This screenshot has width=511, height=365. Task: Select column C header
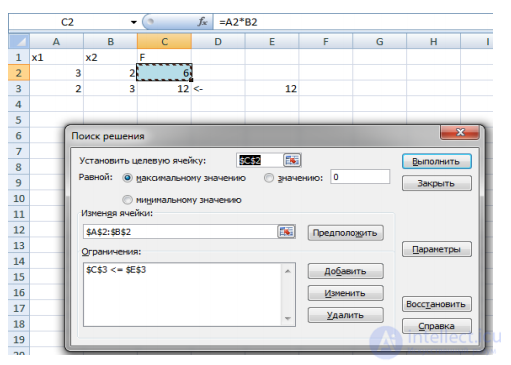click(164, 41)
